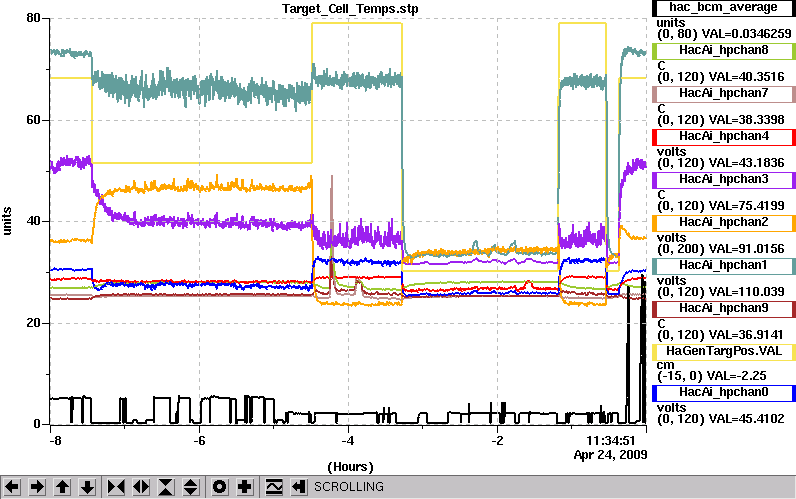Click the 80 y-axis tick label
Screen dimensions: 796x499
point(33,18)
